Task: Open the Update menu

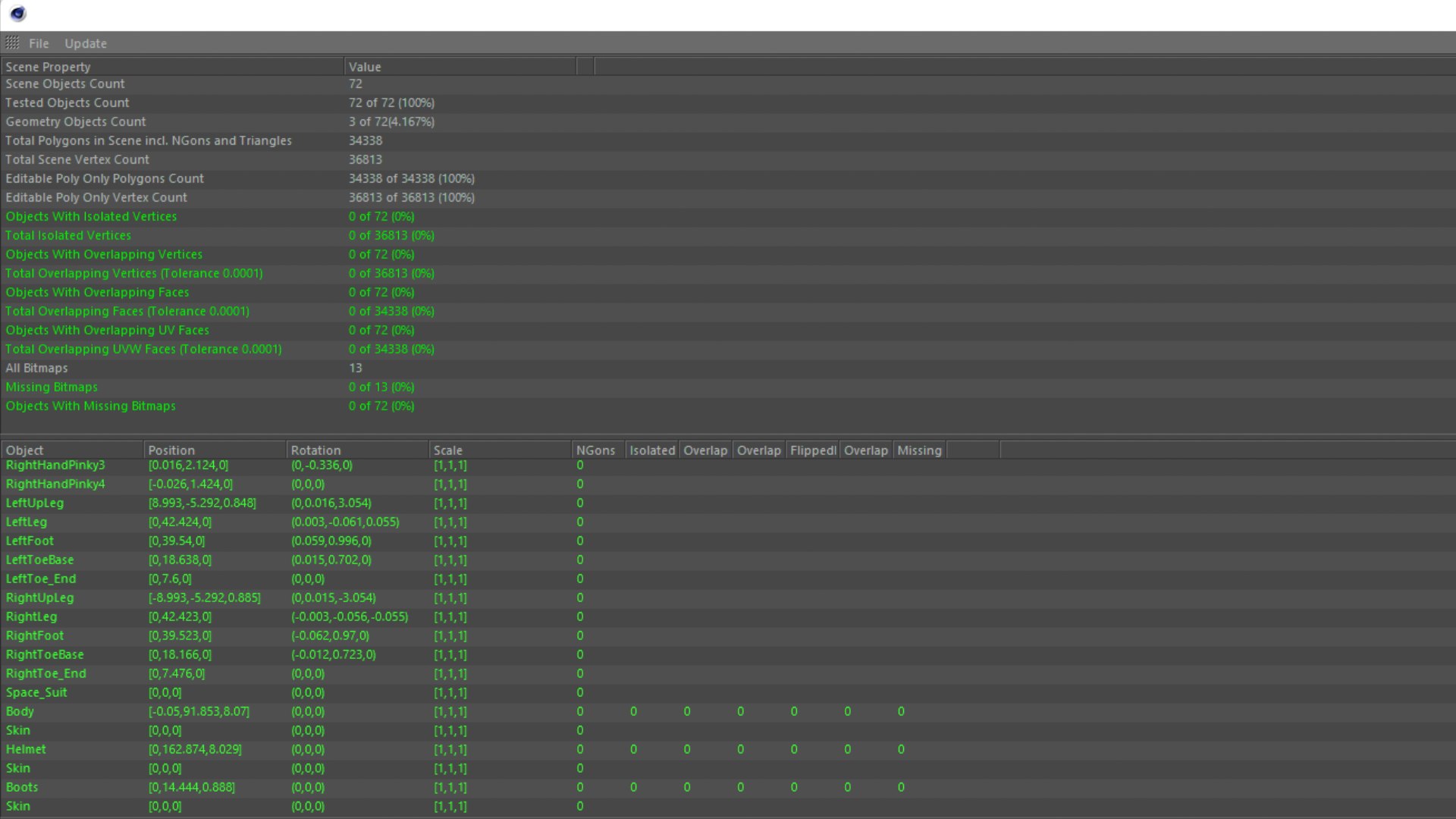Action: click(x=86, y=43)
